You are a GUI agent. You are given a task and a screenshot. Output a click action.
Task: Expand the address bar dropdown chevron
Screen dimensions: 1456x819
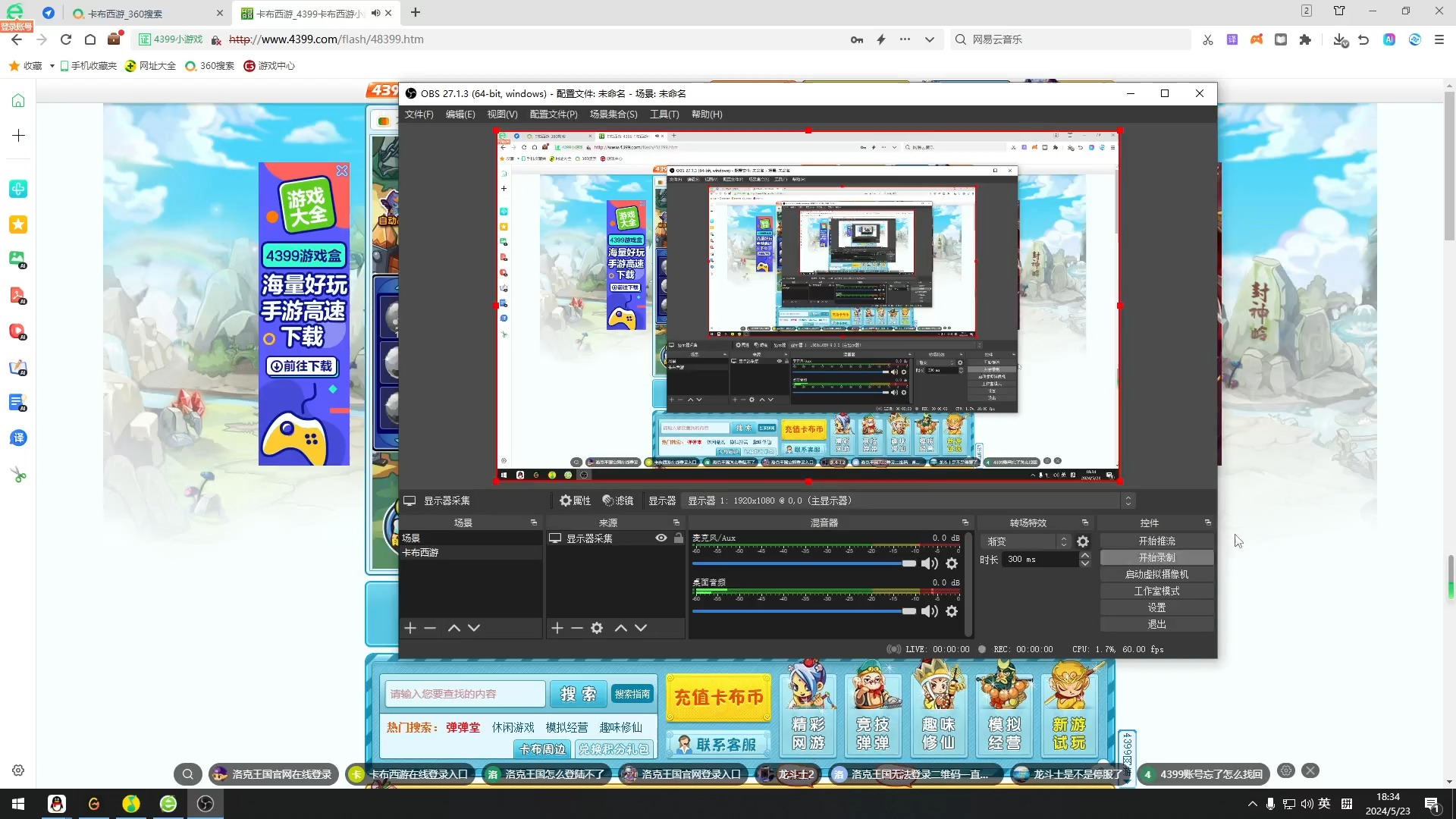pyautogui.click(x=930, y=39)
